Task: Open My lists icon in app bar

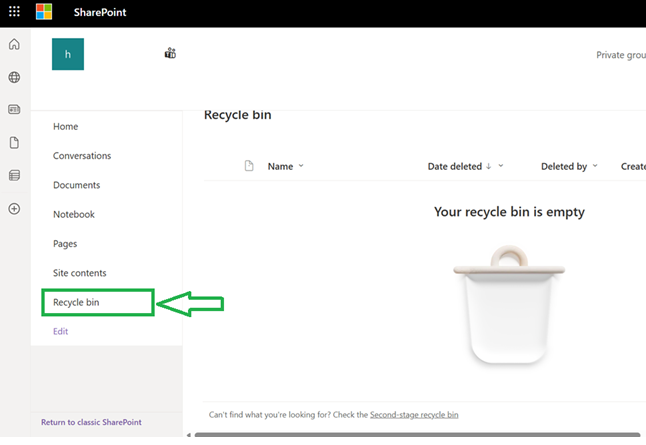Action: coord(14,176)
